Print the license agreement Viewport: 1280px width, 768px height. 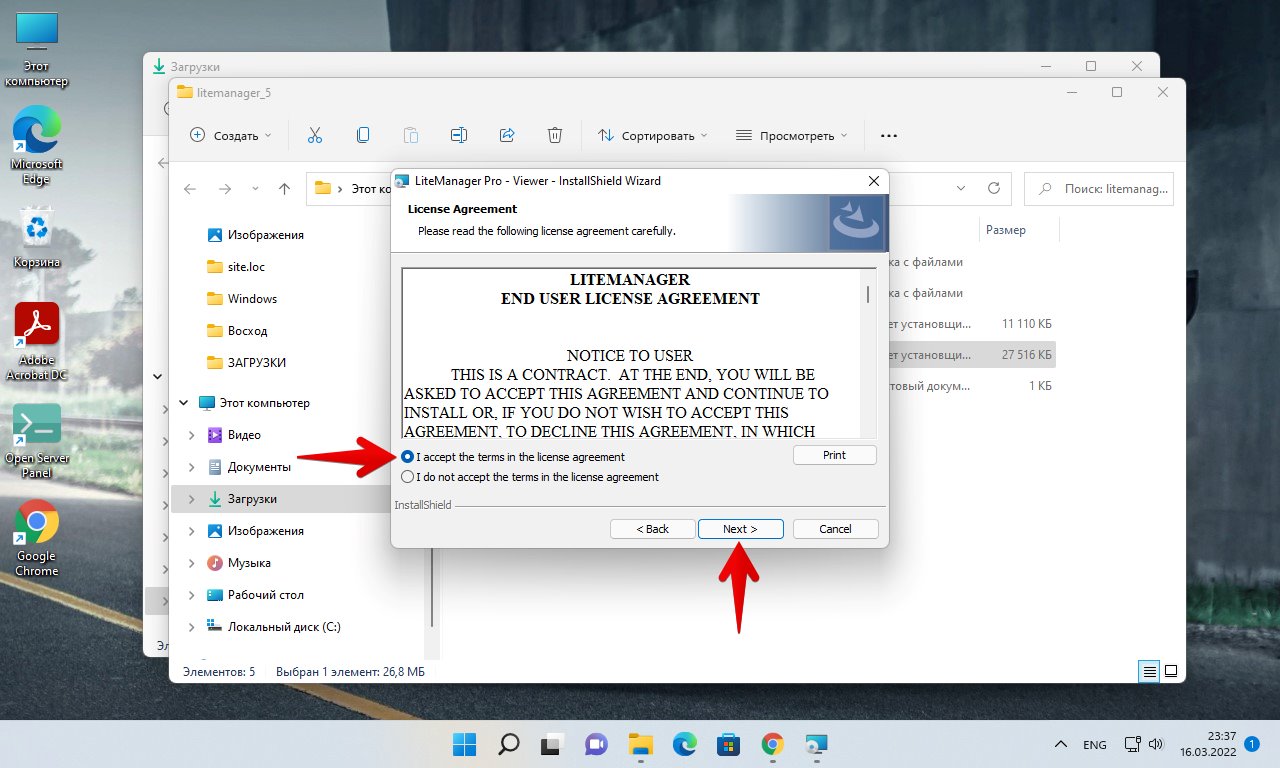click(834, 455)
